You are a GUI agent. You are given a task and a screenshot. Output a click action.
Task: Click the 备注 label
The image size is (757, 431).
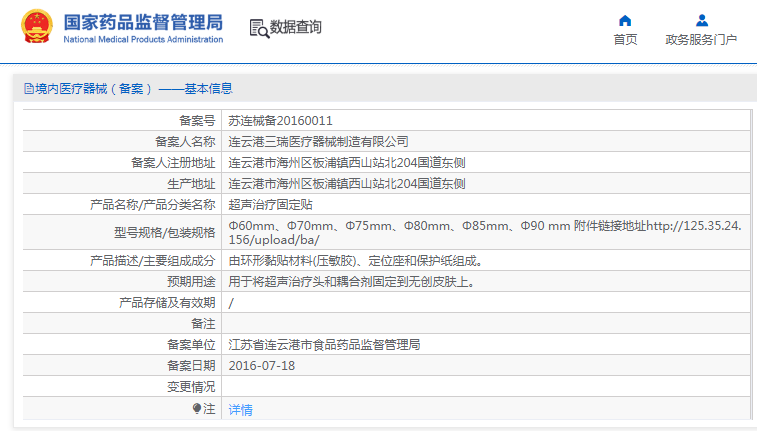203,324
